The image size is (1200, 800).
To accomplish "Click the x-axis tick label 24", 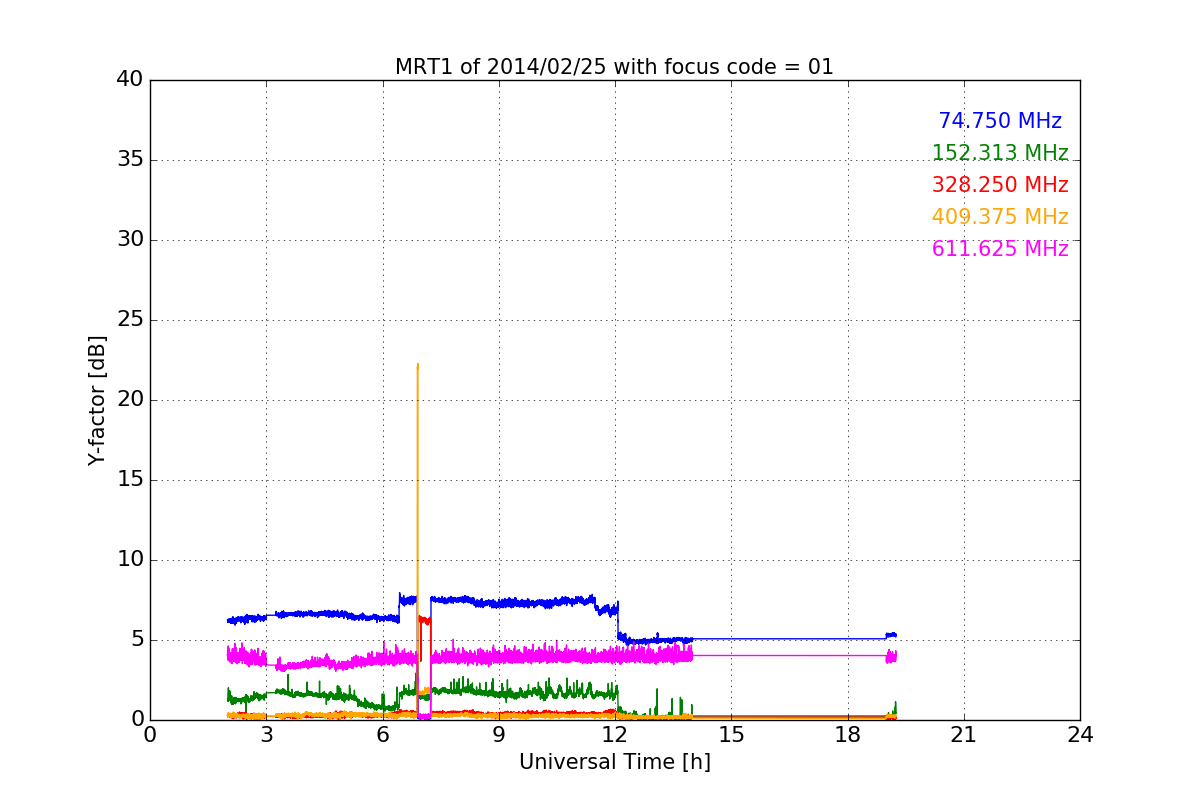I will click(1080, 735).
